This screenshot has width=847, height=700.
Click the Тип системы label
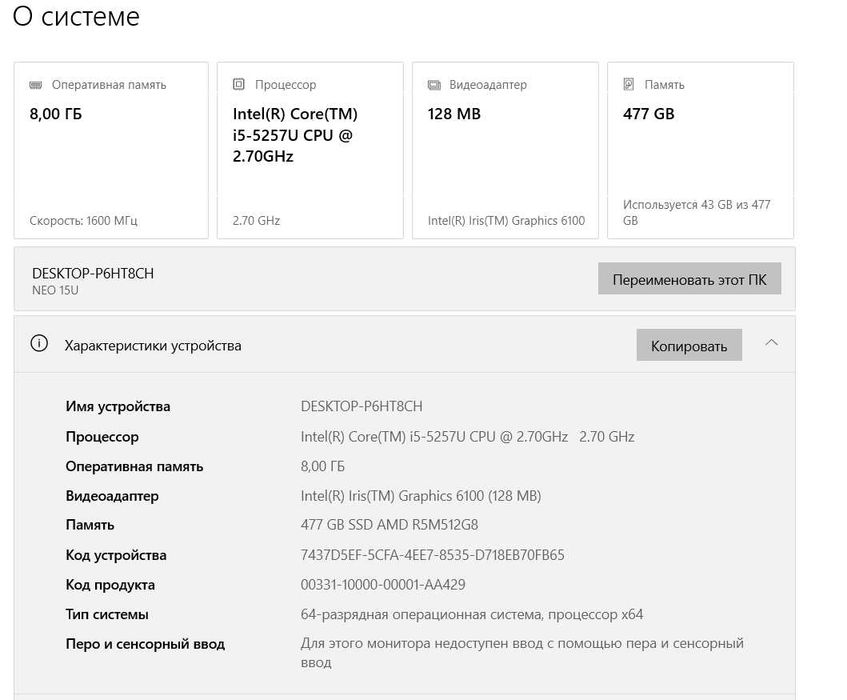click(107, 614)
